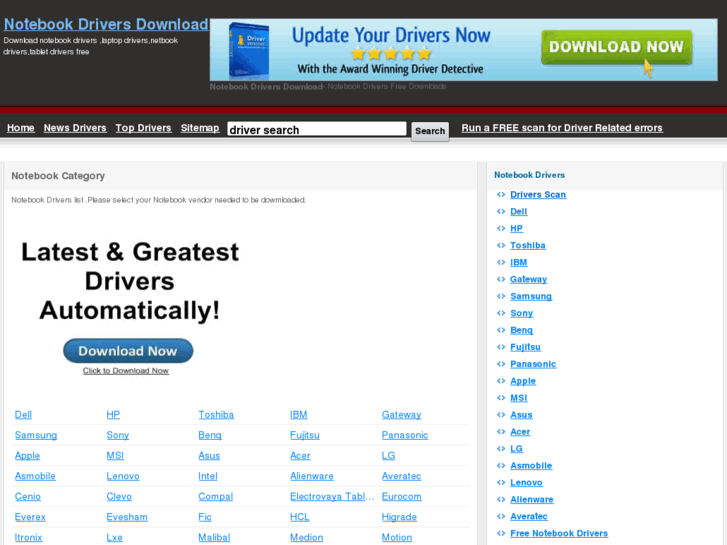Image resolution: width=727 pixels, height=545 pixels.
Task: Click the arrows icon beside sidebar Dell
Action: (501, 212)
